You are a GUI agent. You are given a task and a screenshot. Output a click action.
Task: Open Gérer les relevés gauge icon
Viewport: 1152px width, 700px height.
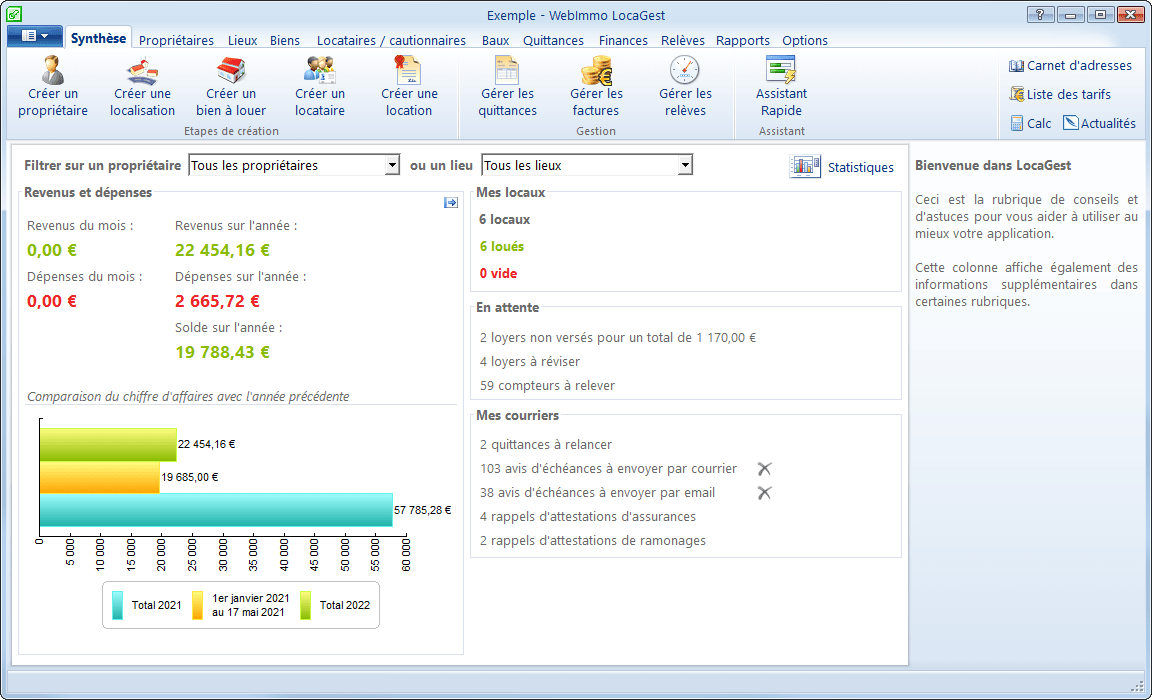tap(685, 70)
